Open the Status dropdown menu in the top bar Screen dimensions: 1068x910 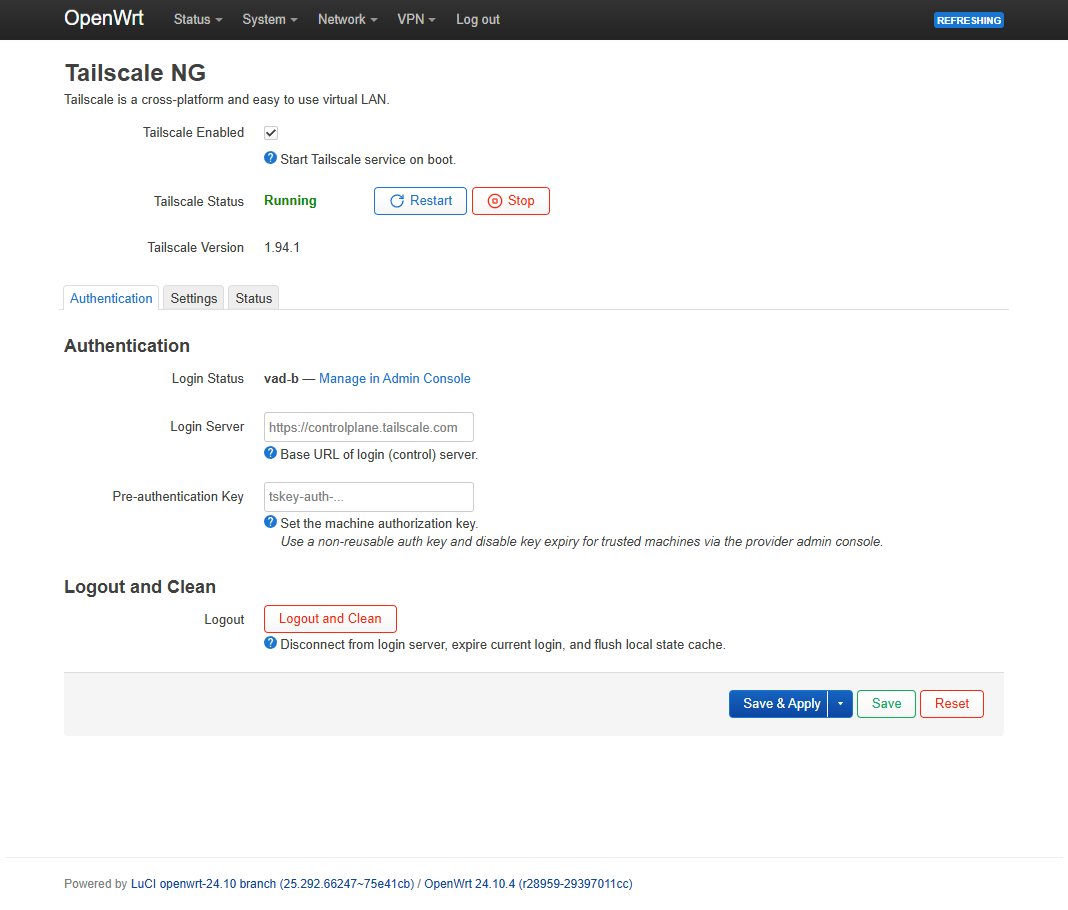[198, 20]
